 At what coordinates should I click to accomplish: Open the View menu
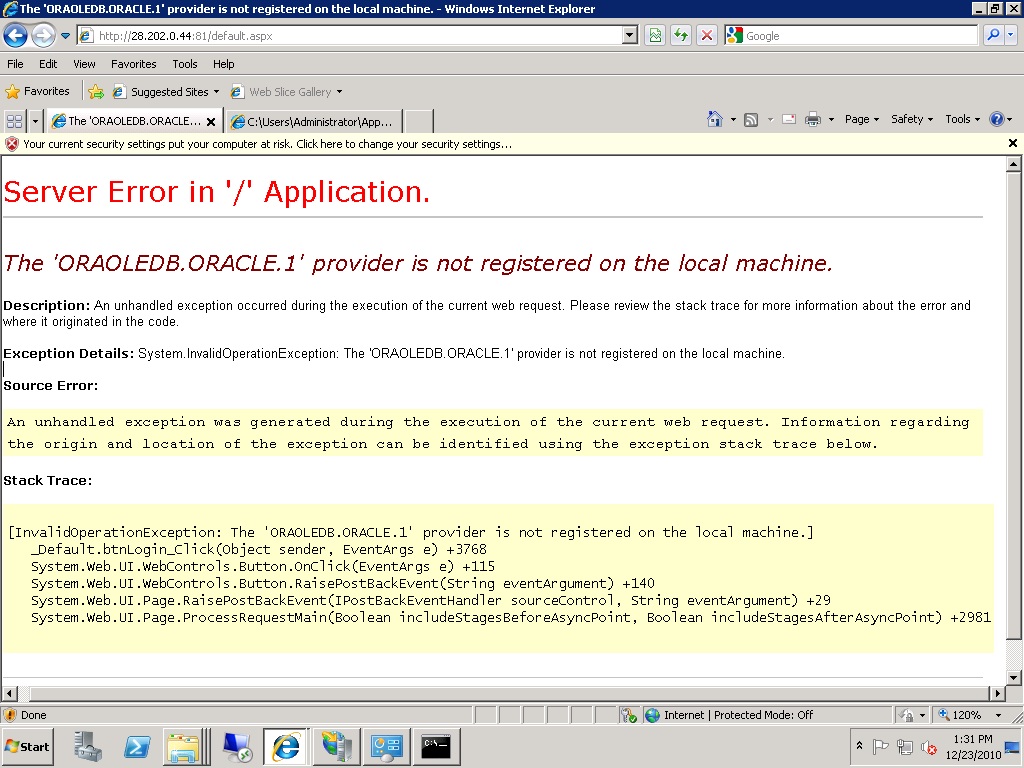coord(84,64)
